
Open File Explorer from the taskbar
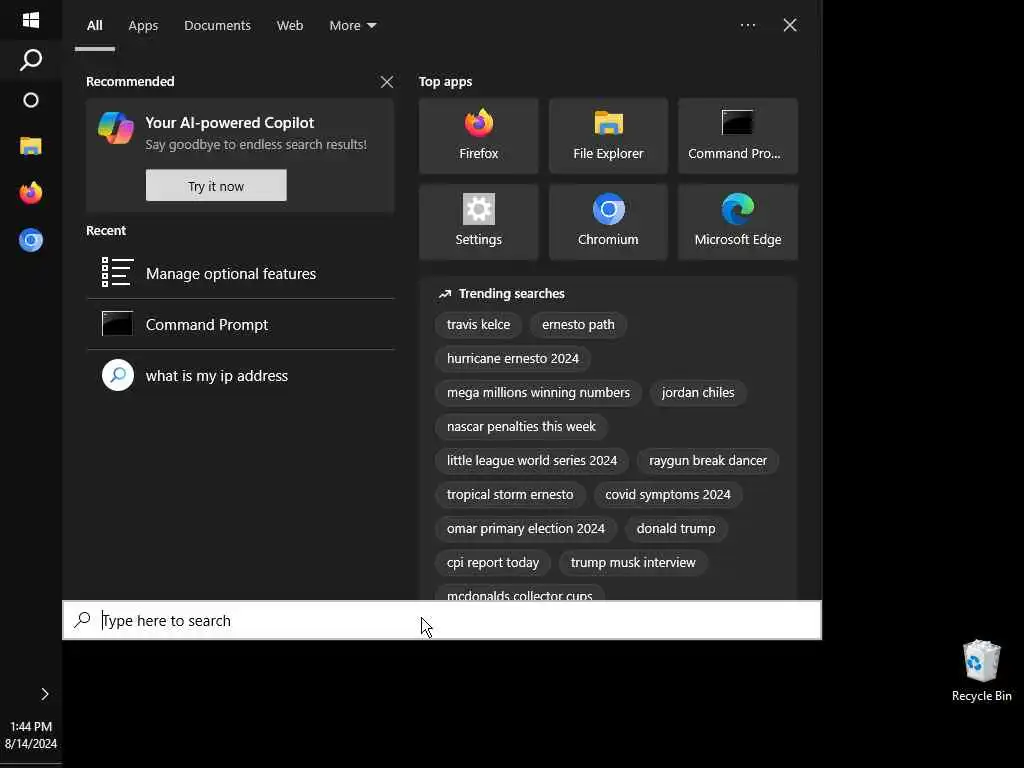pos(31,146)
